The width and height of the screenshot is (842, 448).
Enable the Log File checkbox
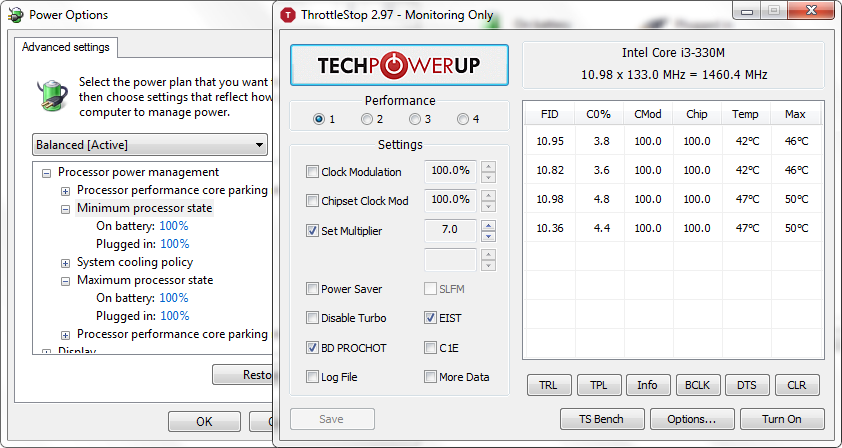coord(312,377)
